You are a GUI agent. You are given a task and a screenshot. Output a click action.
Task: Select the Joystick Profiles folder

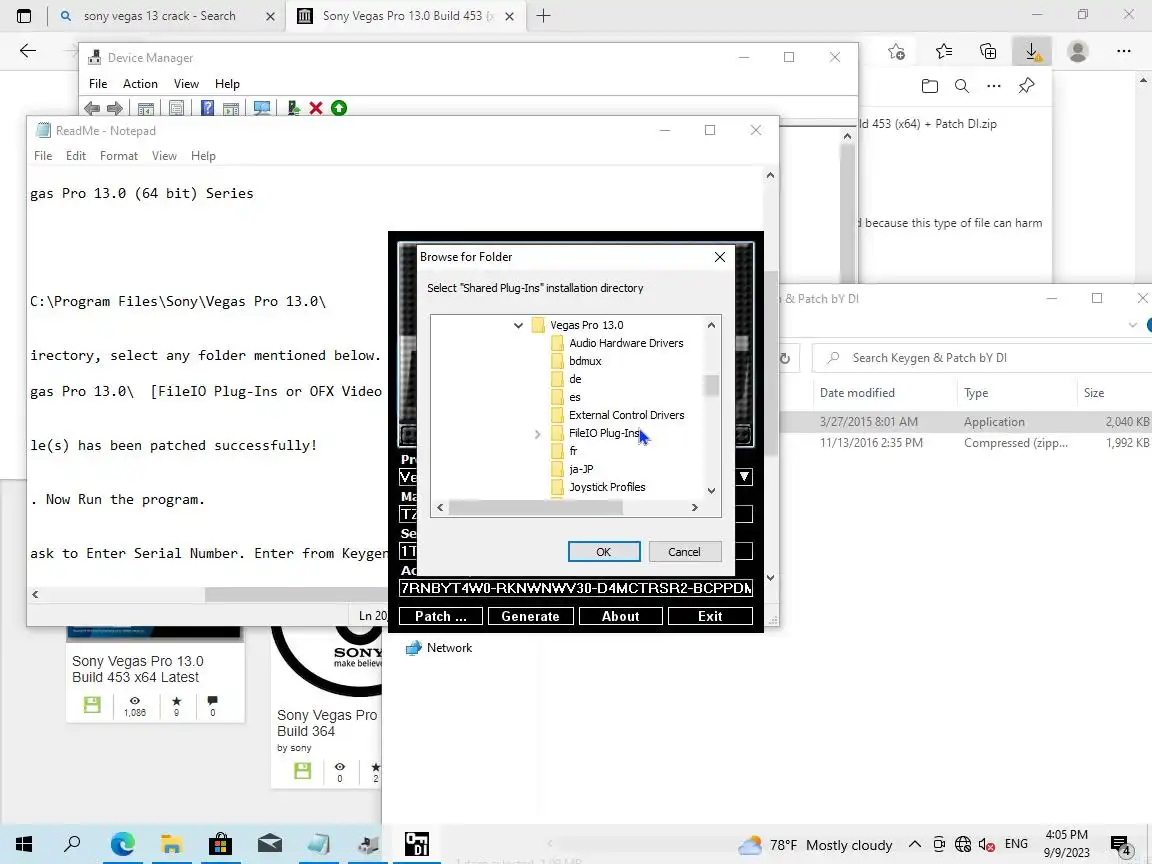click(x=607, y=487)
